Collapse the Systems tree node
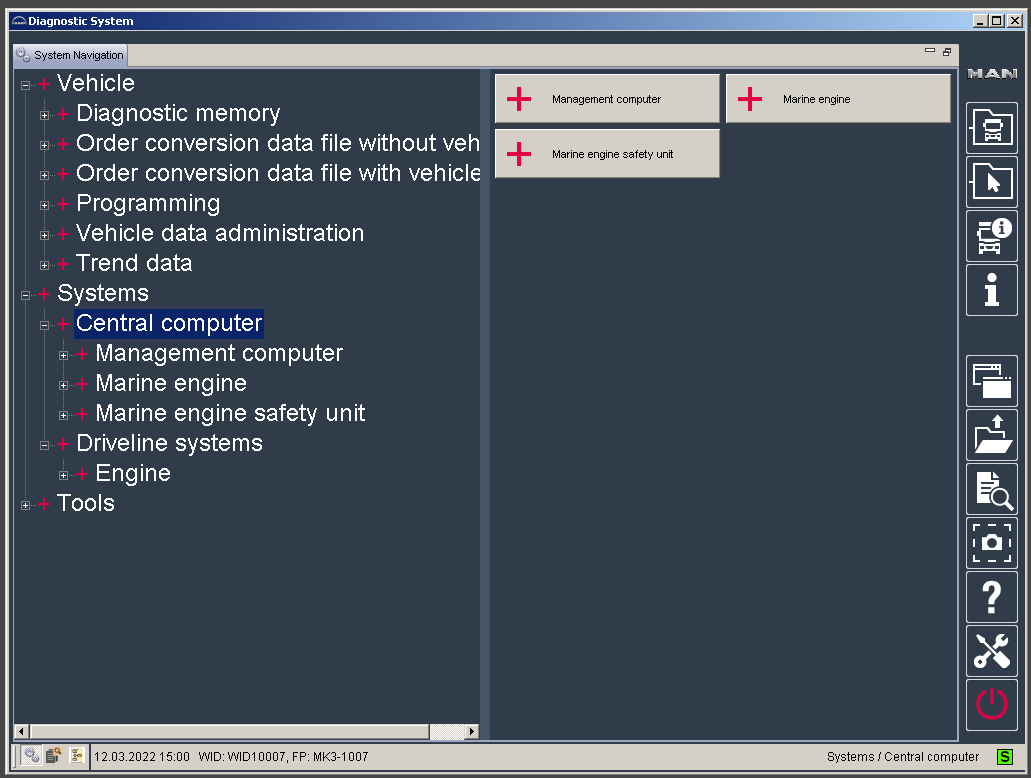1031x778 pixels. pos(25,295)
